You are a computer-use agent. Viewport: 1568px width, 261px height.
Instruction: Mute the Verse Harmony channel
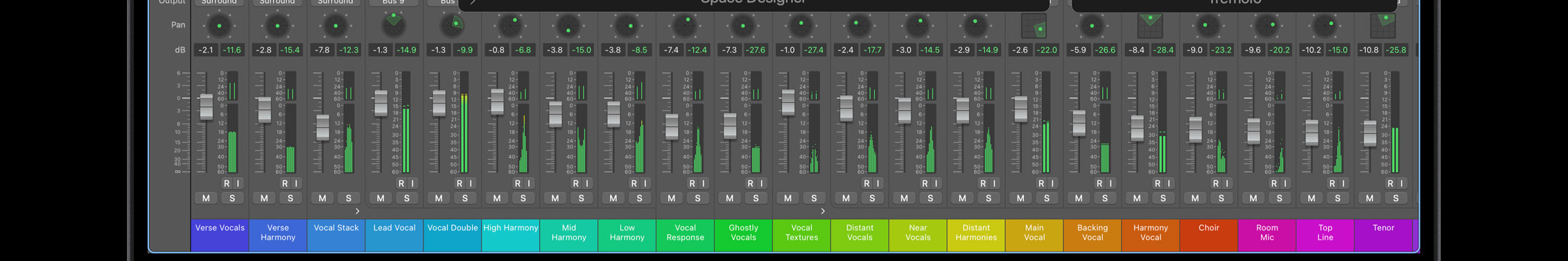pos(264,199)
